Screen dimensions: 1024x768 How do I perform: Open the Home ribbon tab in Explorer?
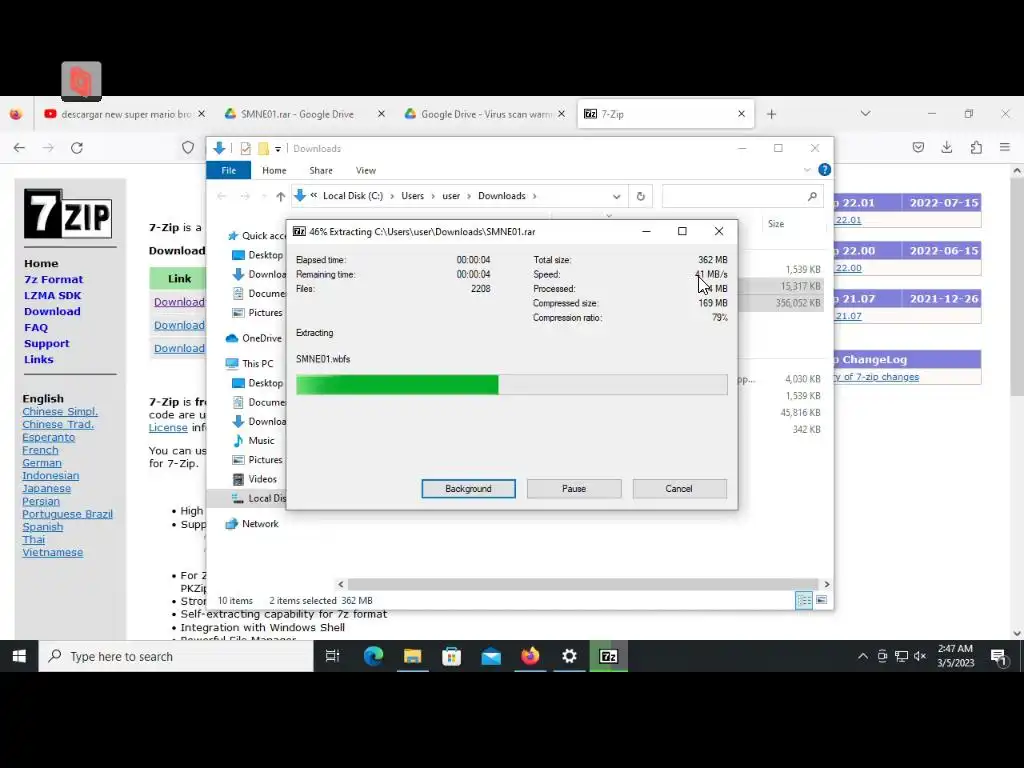click(274, 170)
